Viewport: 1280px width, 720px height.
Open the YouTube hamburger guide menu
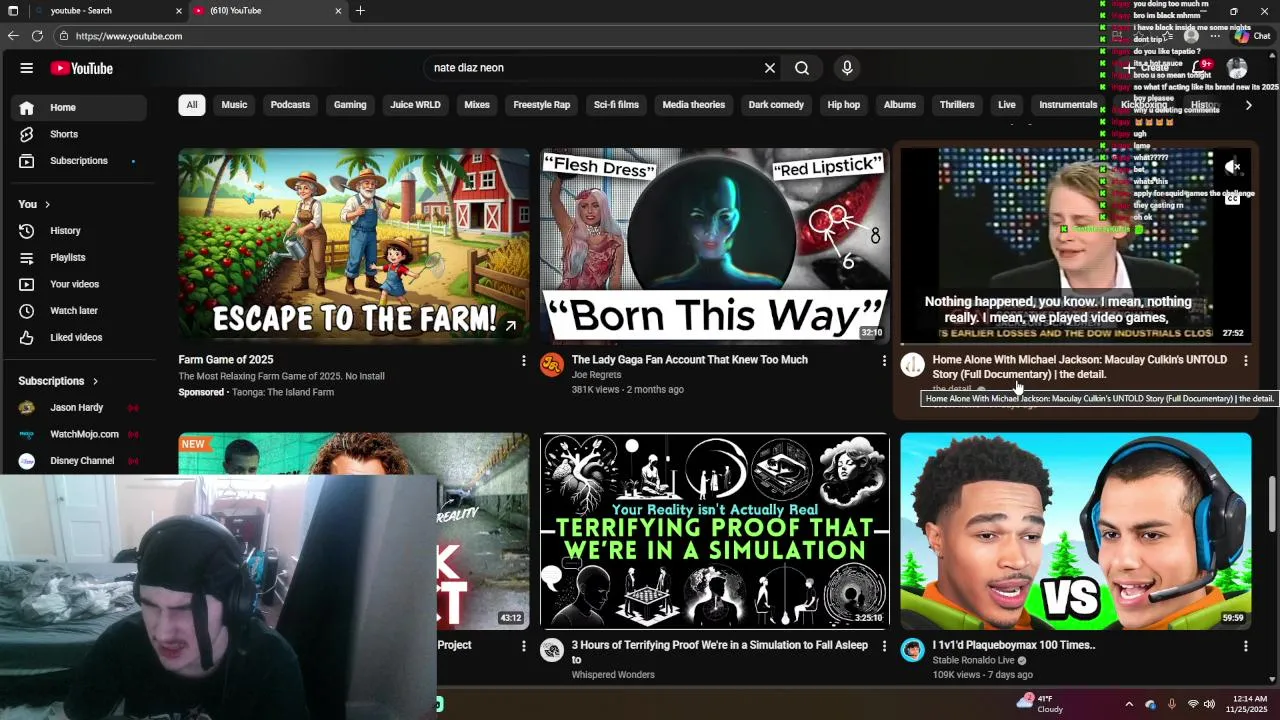click(x=27, y=68)
